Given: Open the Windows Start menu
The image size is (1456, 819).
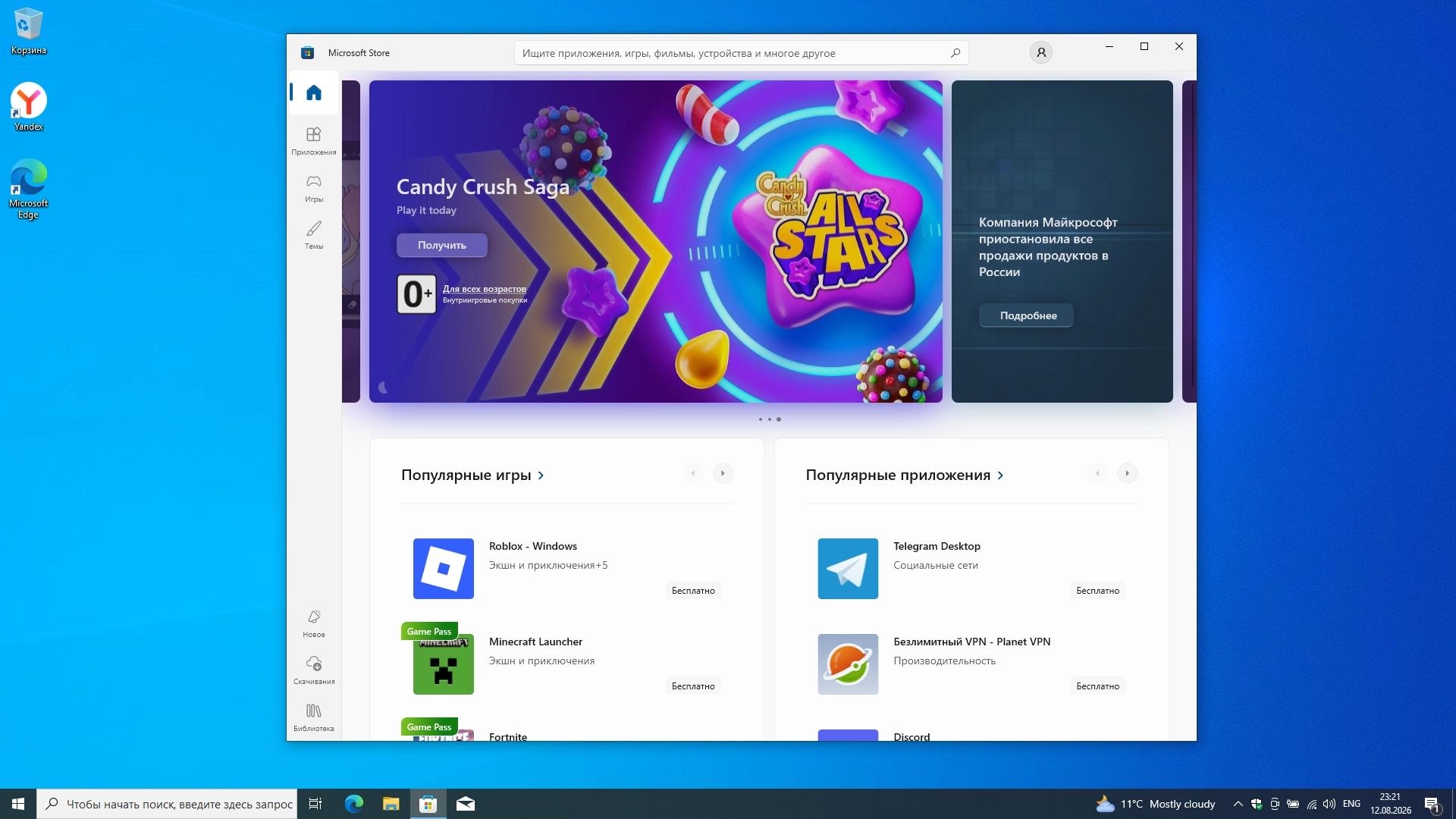Looking at the screenshot, I should 18,804.
